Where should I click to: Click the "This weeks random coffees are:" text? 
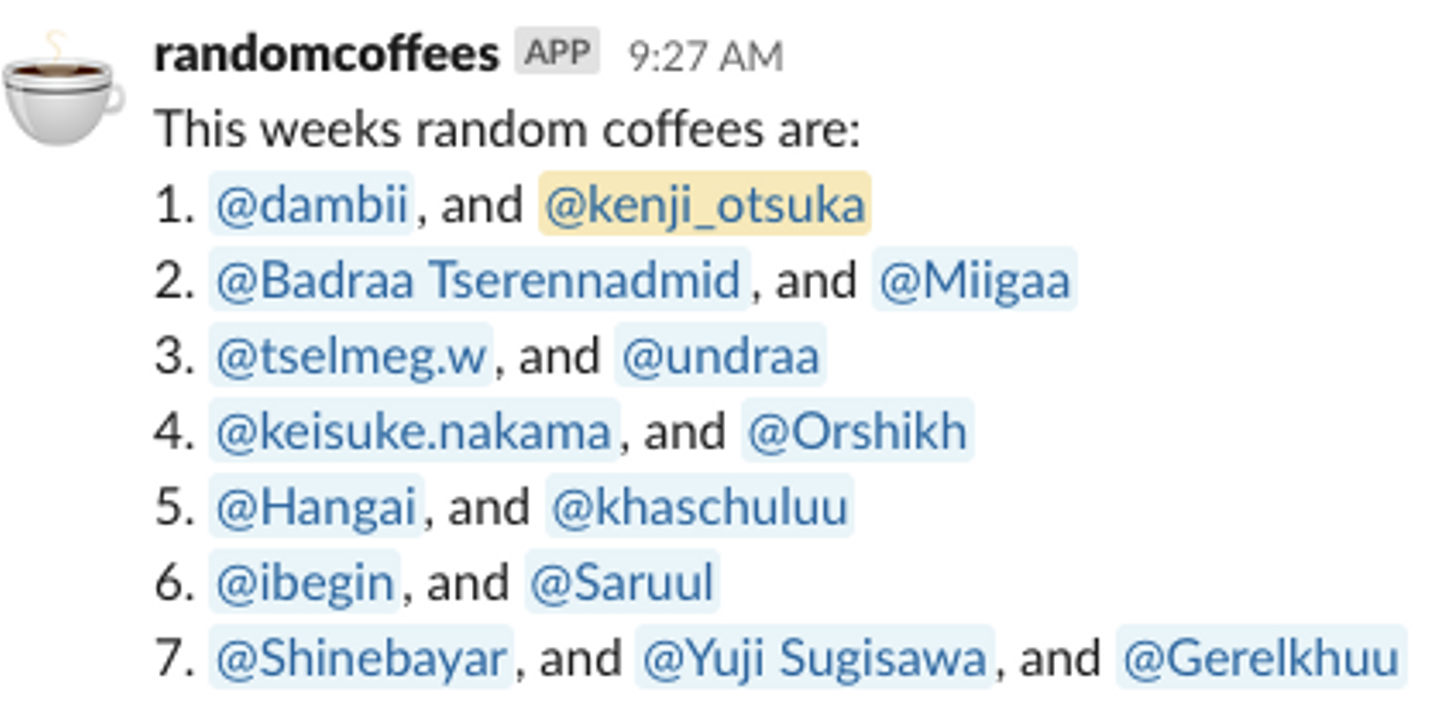(507, 130)
